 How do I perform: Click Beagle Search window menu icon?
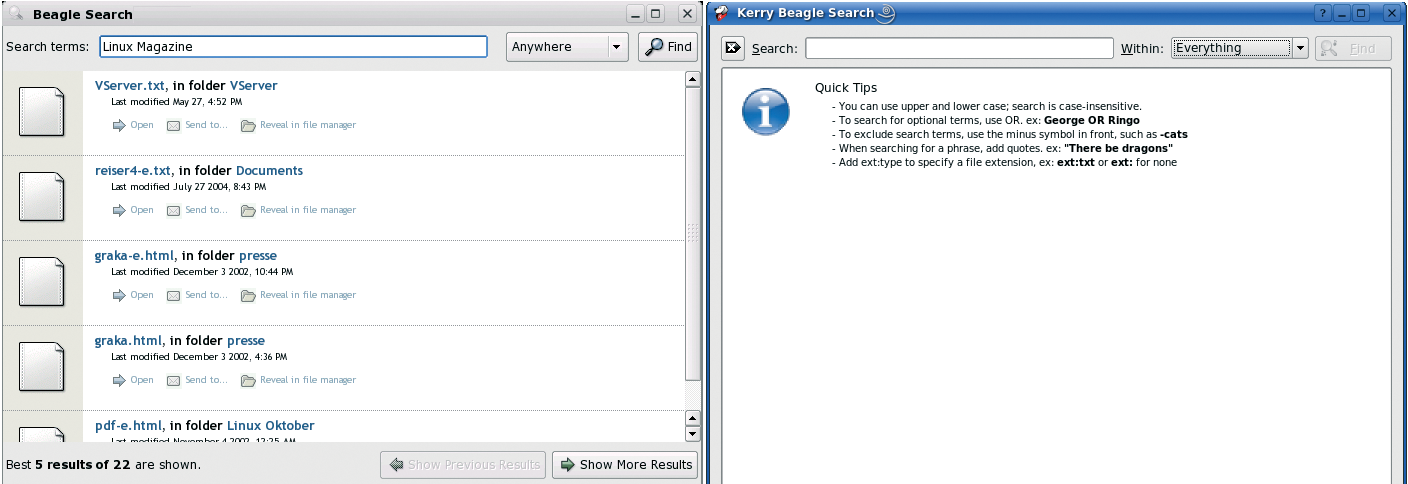tap(15, 14)
